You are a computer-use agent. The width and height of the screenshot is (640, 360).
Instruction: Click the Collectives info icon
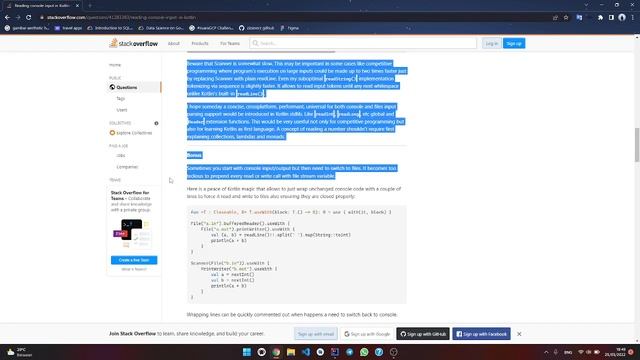[156, 123]
